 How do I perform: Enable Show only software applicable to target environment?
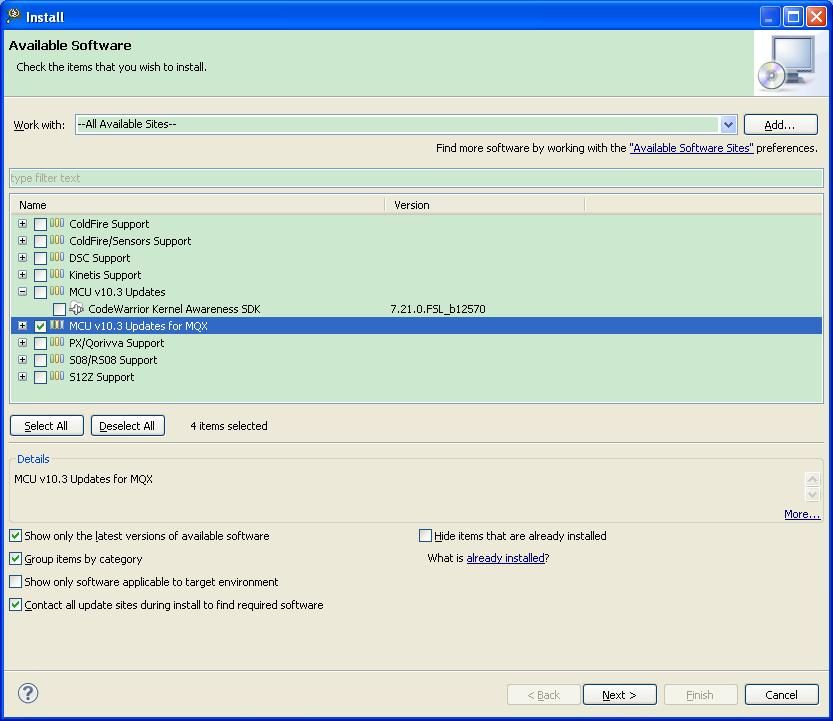pyautogui.click(x=15, y=581)
